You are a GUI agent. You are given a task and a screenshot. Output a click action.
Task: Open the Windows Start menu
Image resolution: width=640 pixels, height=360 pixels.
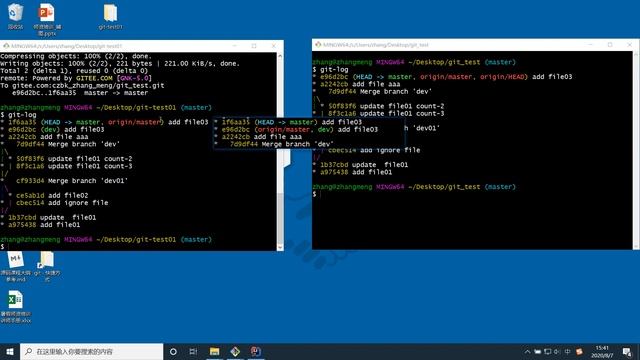(x=10, y=351)
